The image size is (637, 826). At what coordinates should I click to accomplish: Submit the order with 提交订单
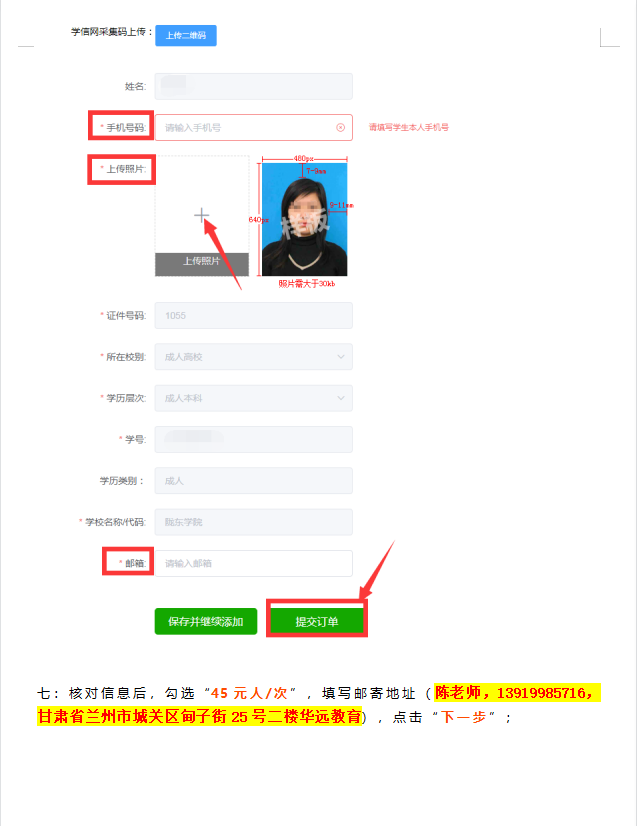317,622
